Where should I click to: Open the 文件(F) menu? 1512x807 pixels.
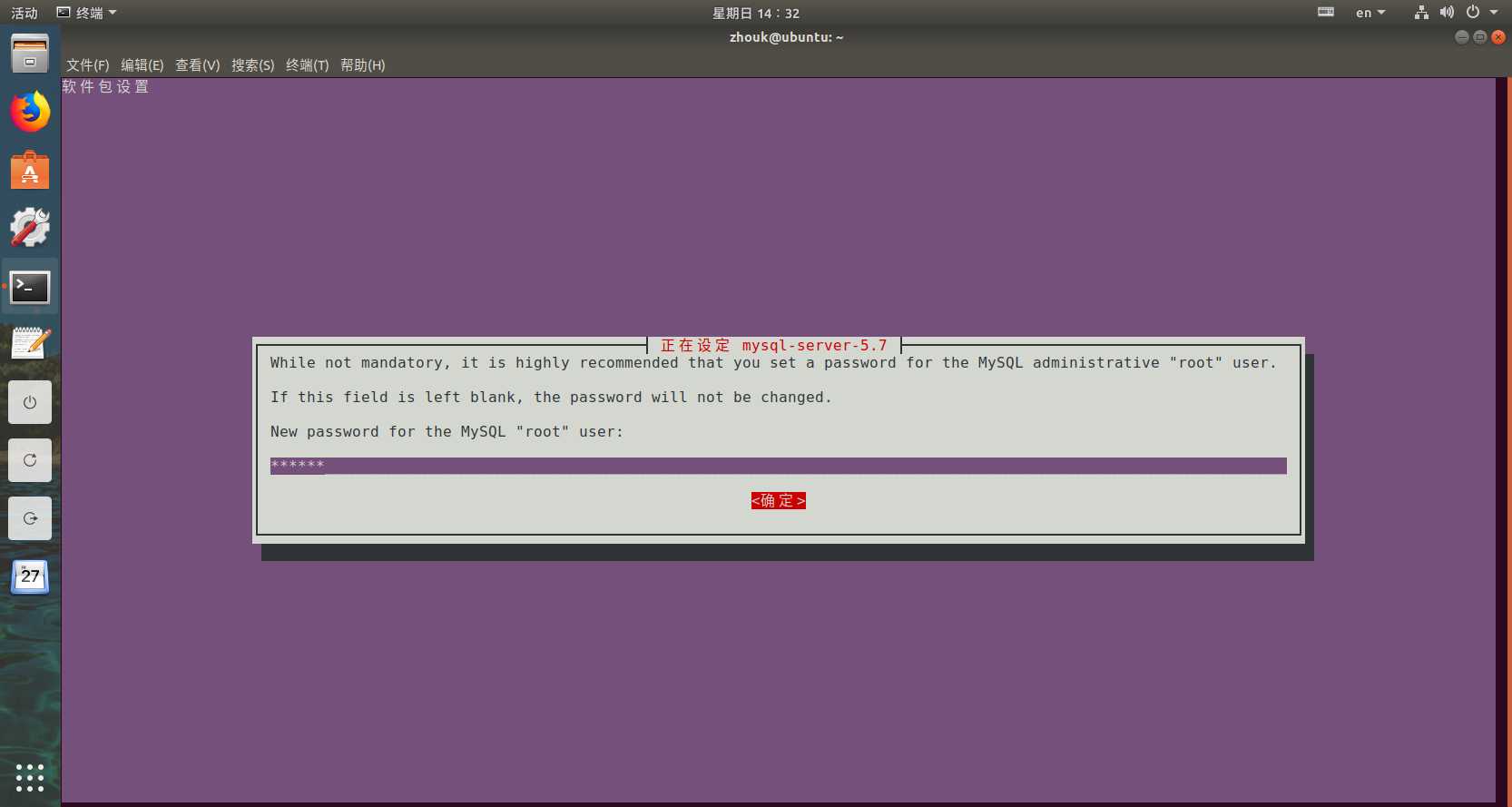pyautogui.click(x=88, y=65)
